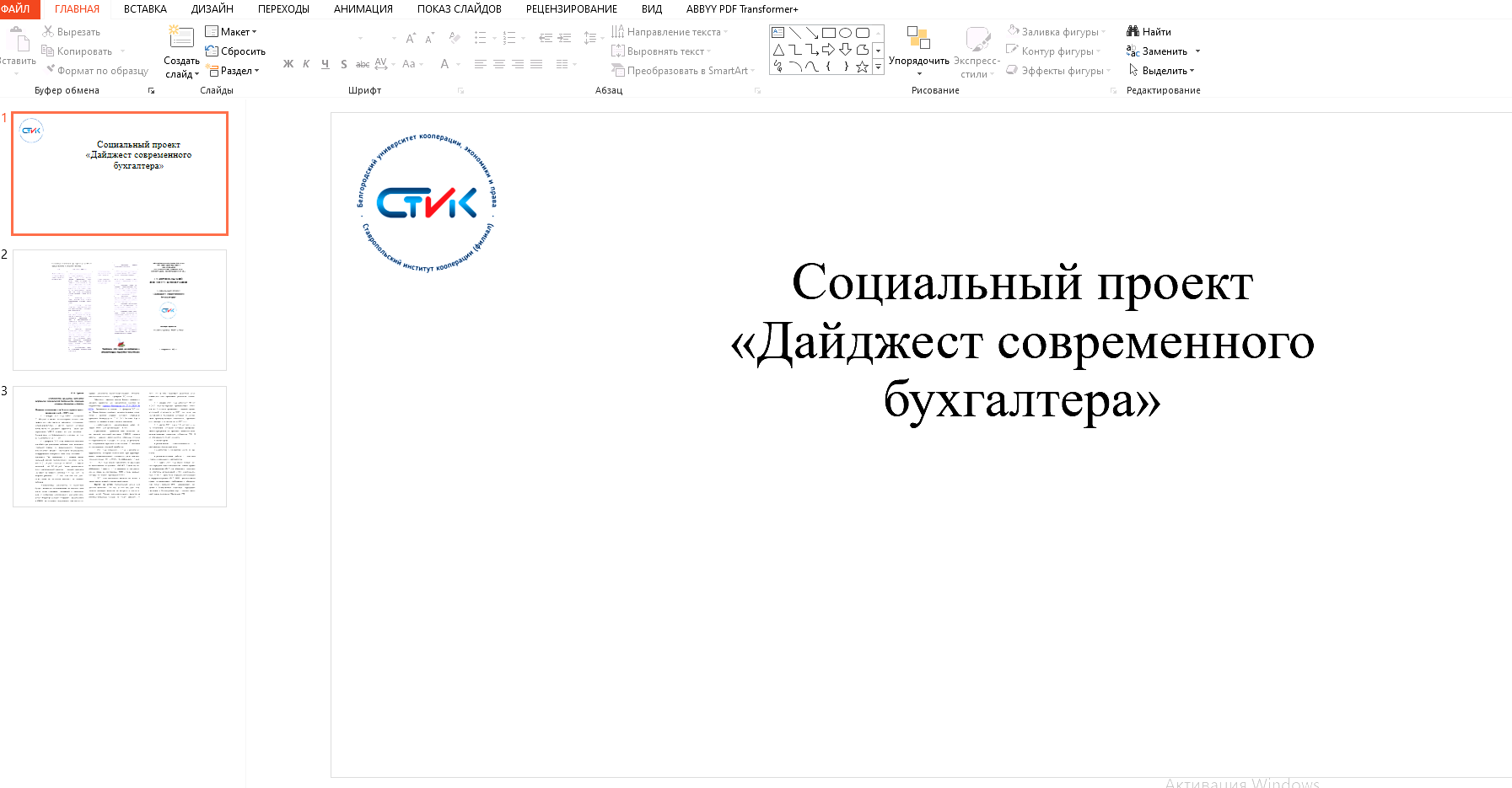
Task: Open the Шрифт dialog launcher
Action: (461, 90)
